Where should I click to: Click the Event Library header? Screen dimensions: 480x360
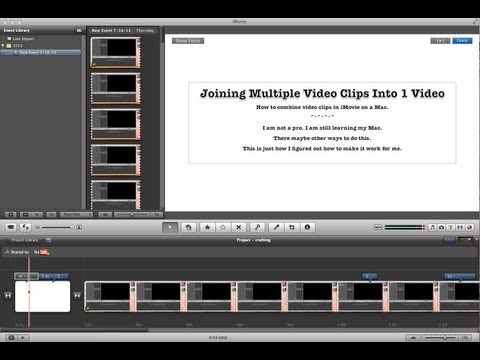click(17, 30)
